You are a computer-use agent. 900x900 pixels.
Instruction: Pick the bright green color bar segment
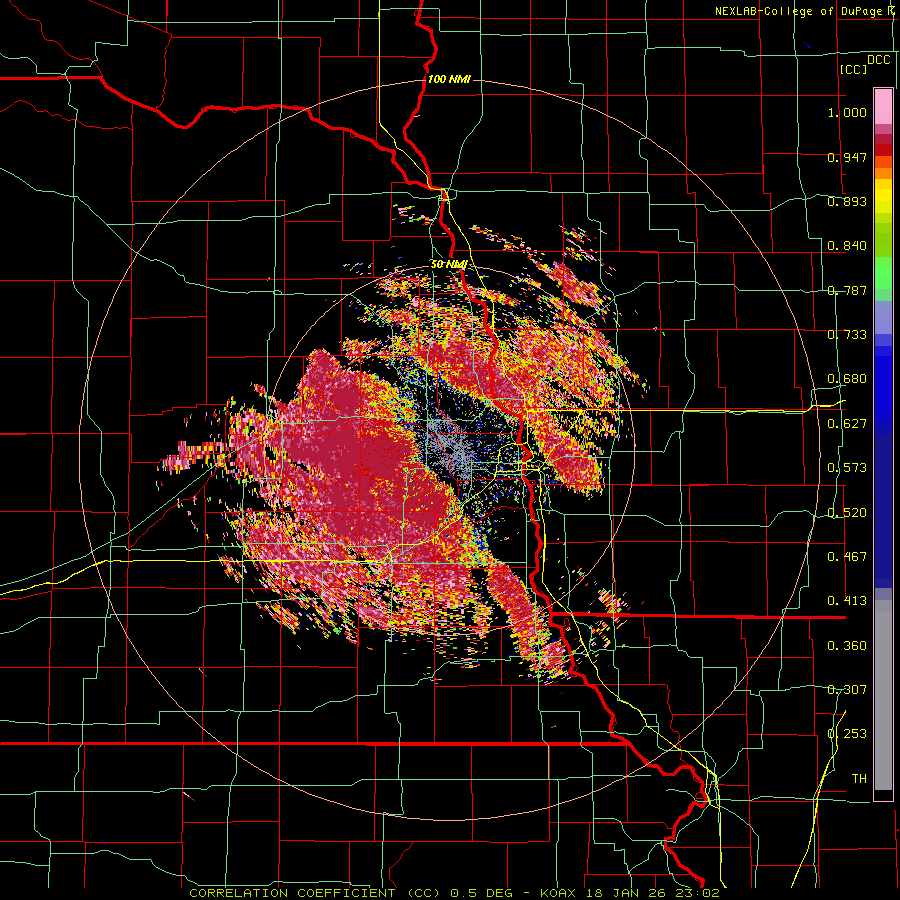pyautogui.click(x=883, y=273)
